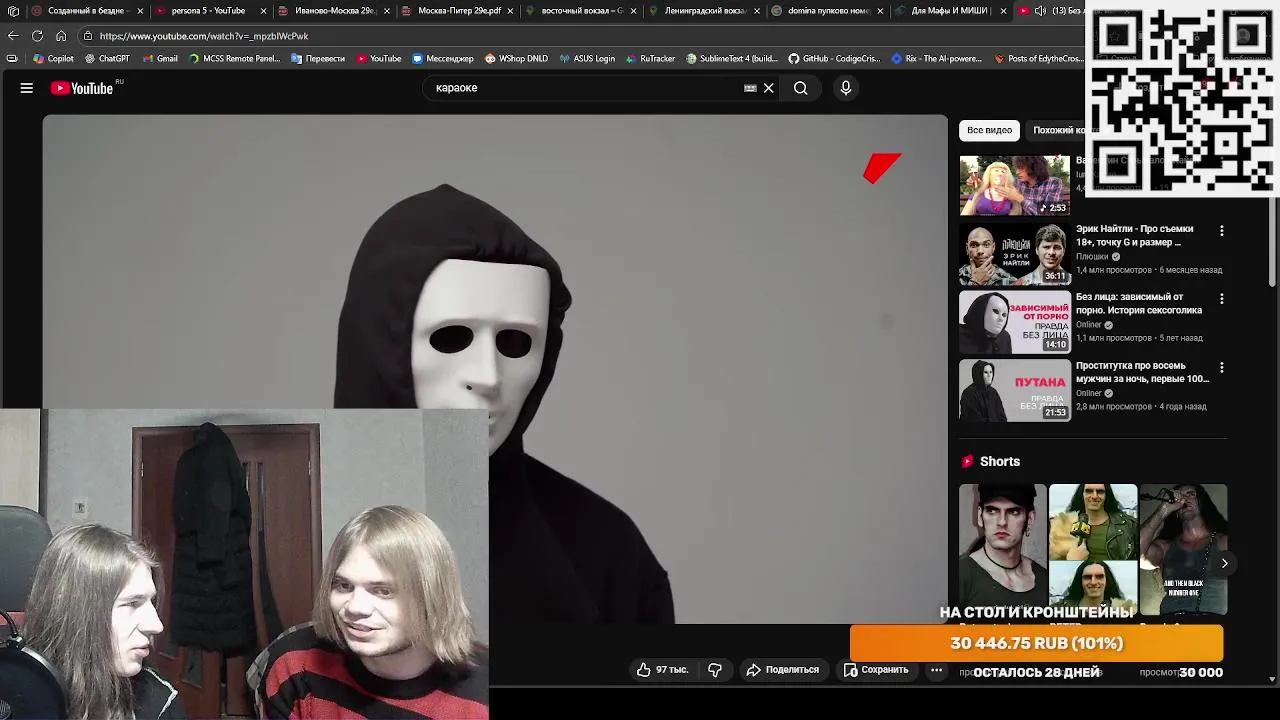The height and width of the screenshot is (720, 1280).
Task: Open YouTube bookmark in bookmarks bar
Action: (379, 59)
